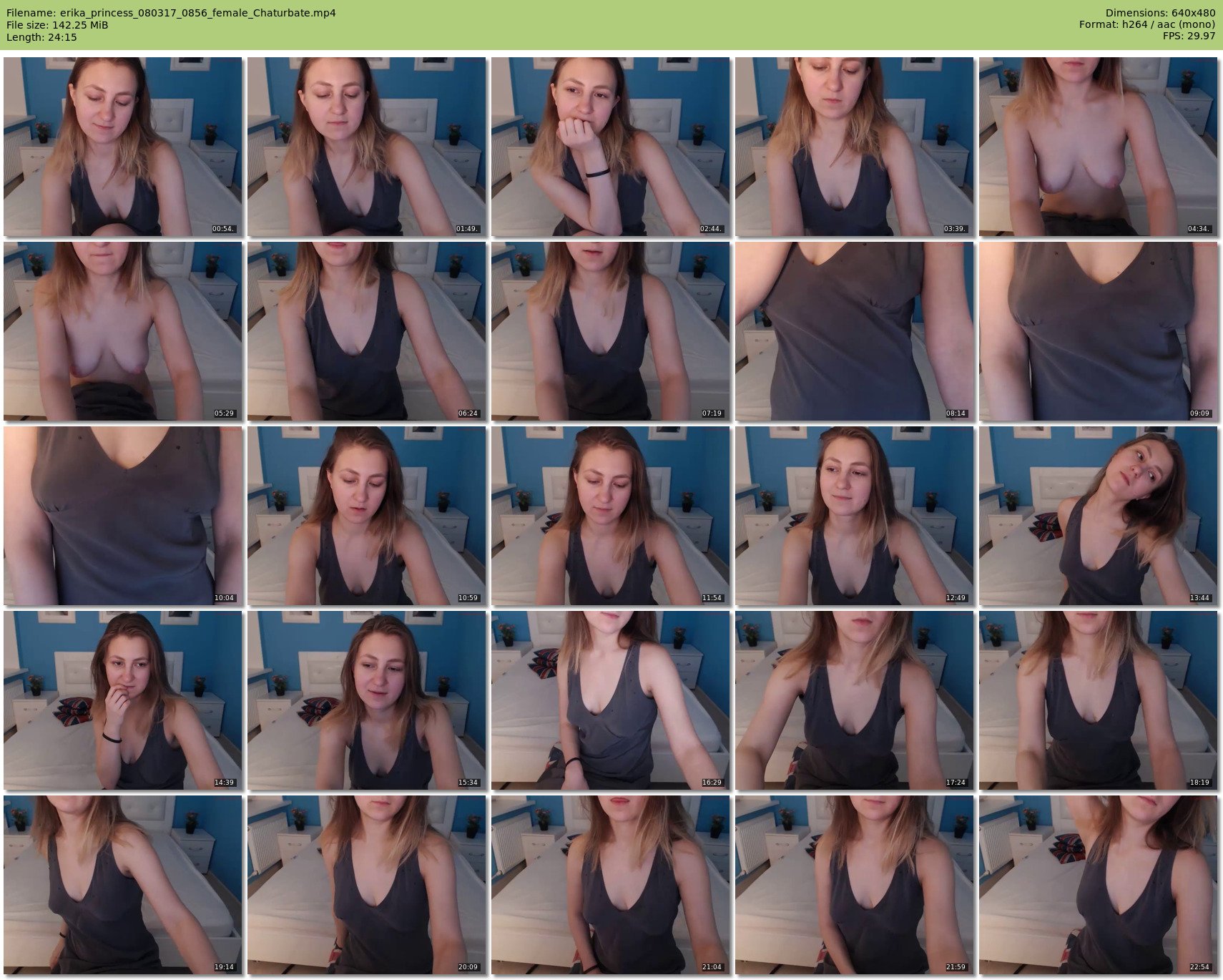Open the thumbnail stamped 22:54

(x=1099, y=885)
